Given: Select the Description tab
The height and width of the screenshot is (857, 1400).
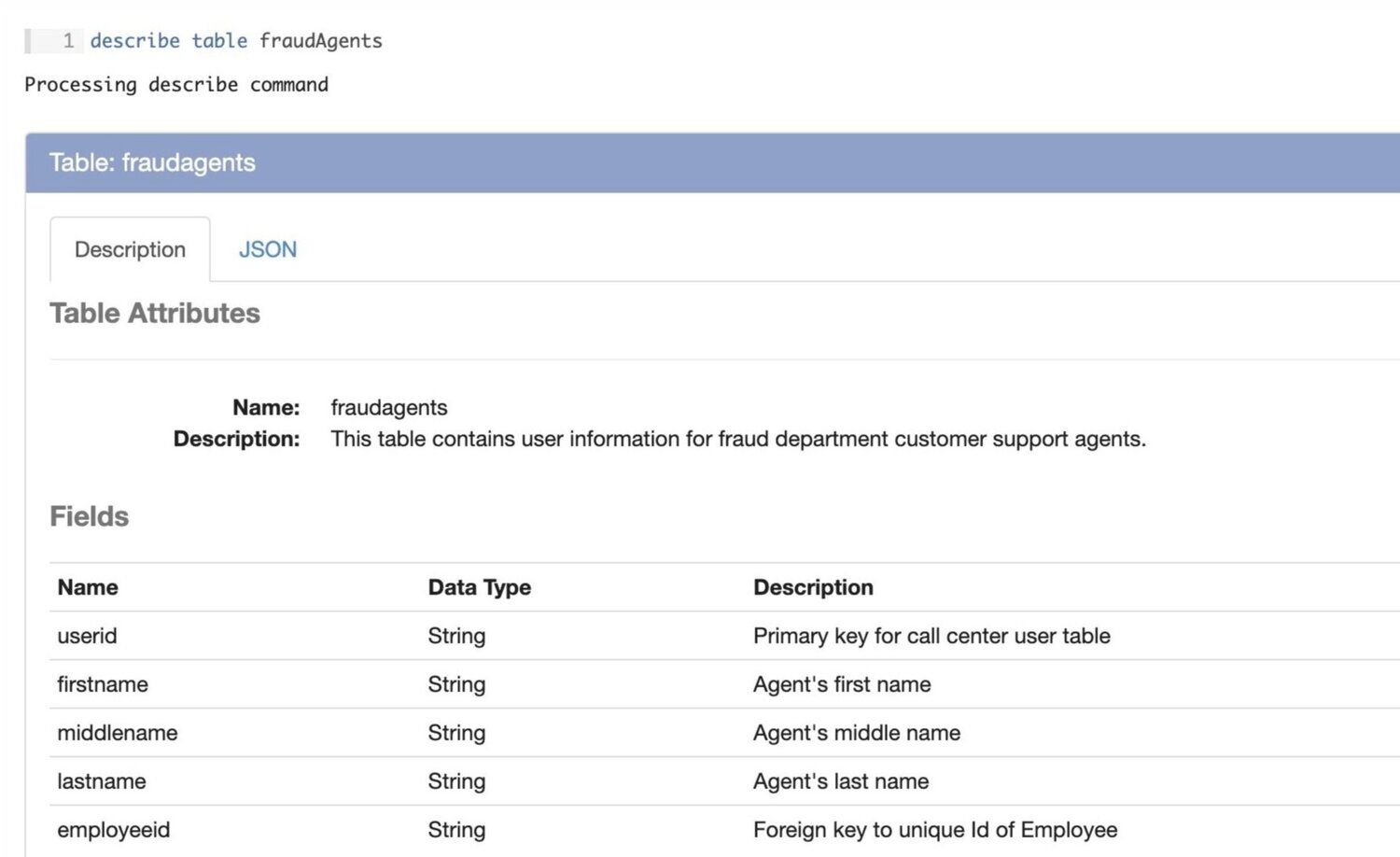Looking at the screenshot, I should (130, 249).
